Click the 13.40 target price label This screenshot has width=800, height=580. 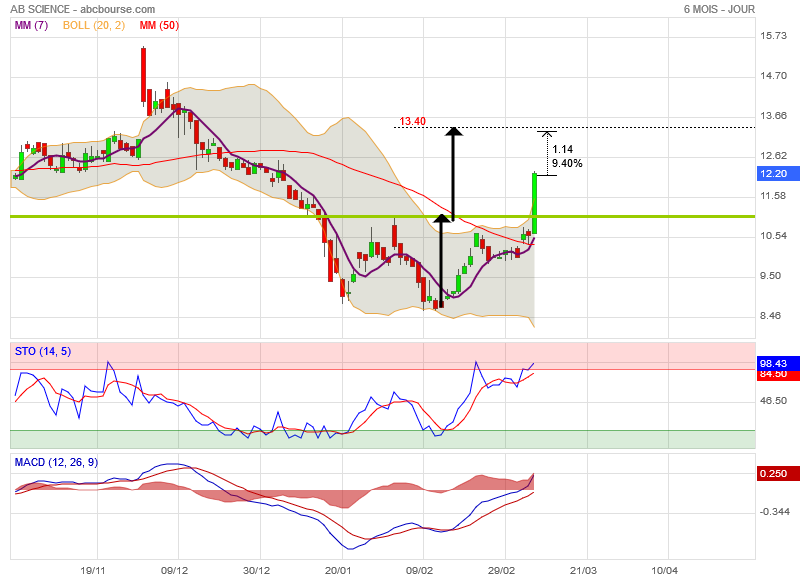click(412, 121)
